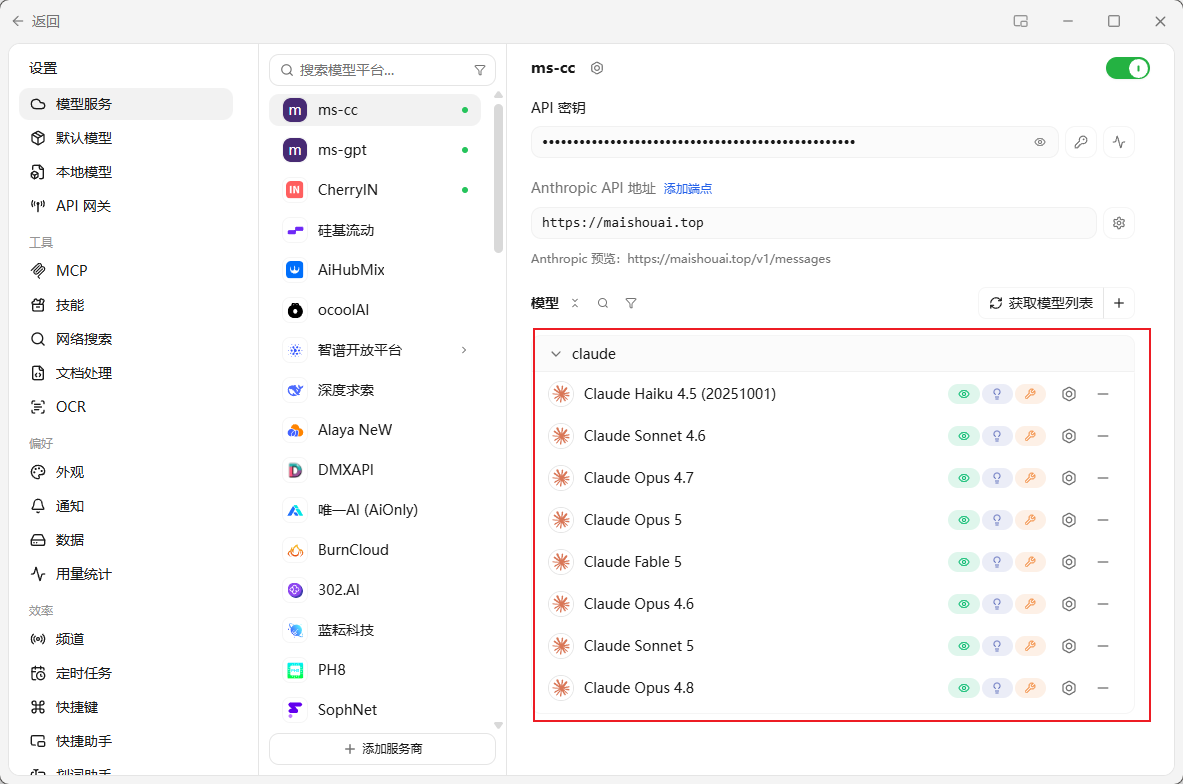1183x784 pixels.
Task: Add a model with the plus button
Action: [x=1119, y=303]
